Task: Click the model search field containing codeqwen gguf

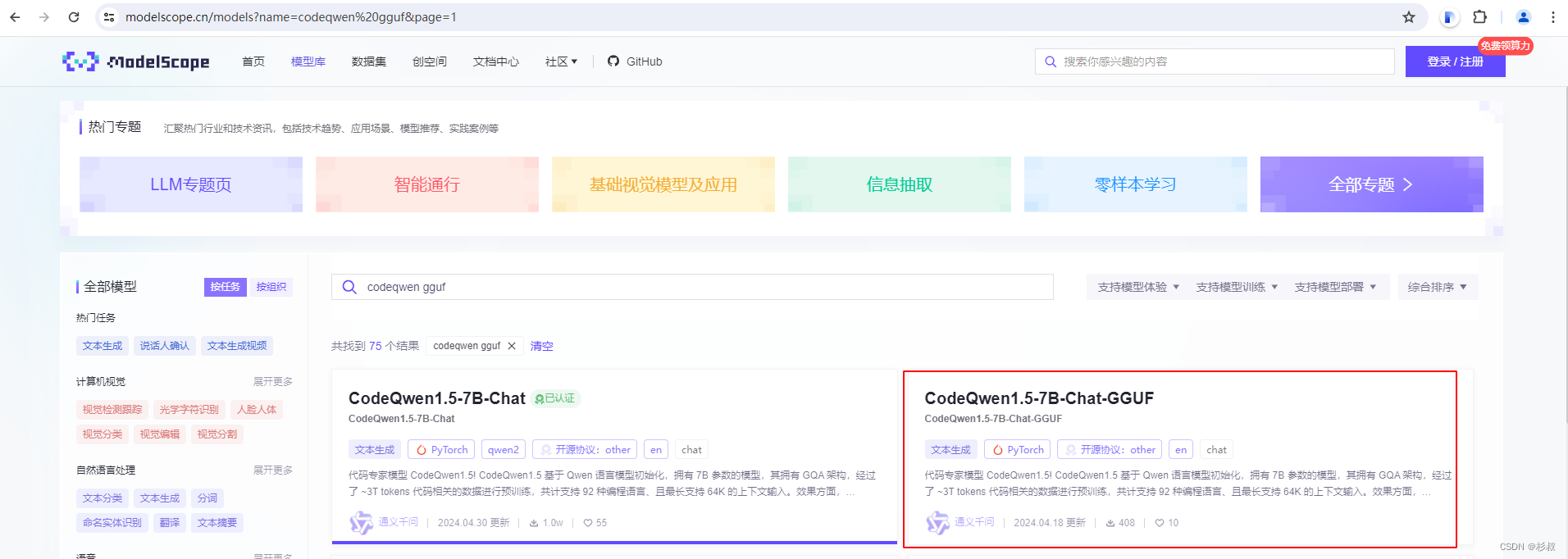Action: 692,287
